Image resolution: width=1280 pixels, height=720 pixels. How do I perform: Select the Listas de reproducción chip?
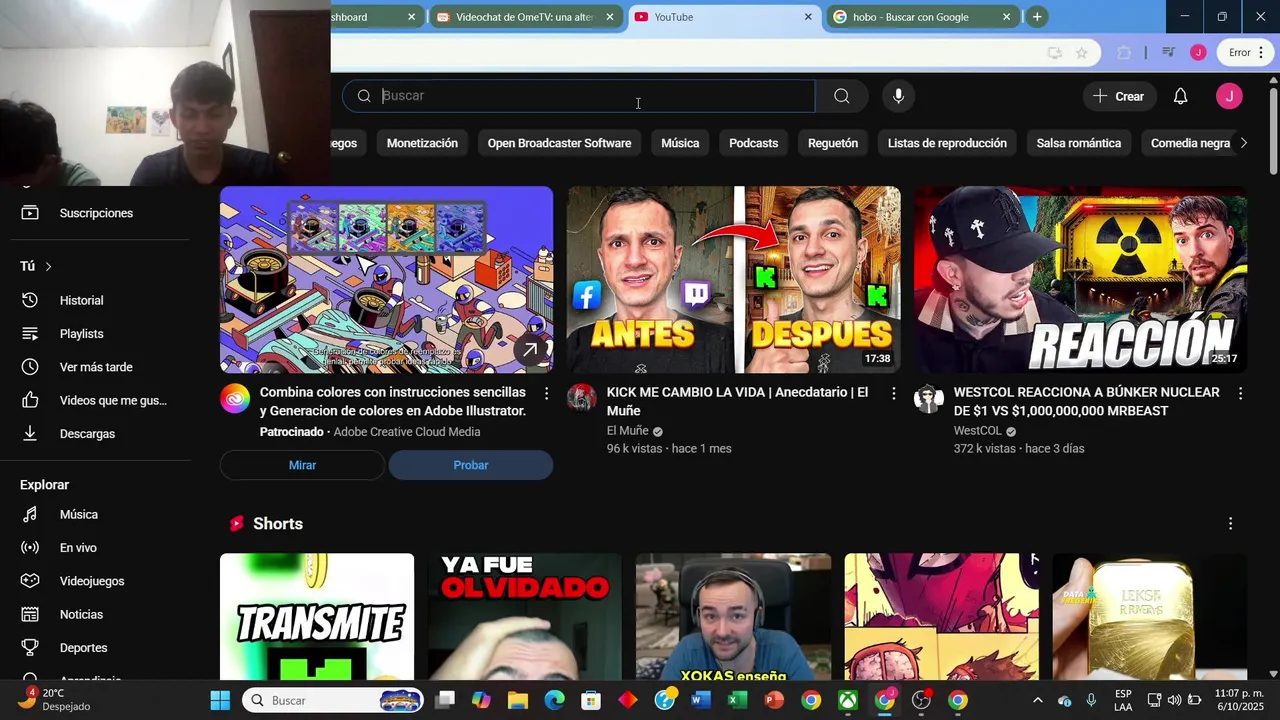[x=947, y=143]
